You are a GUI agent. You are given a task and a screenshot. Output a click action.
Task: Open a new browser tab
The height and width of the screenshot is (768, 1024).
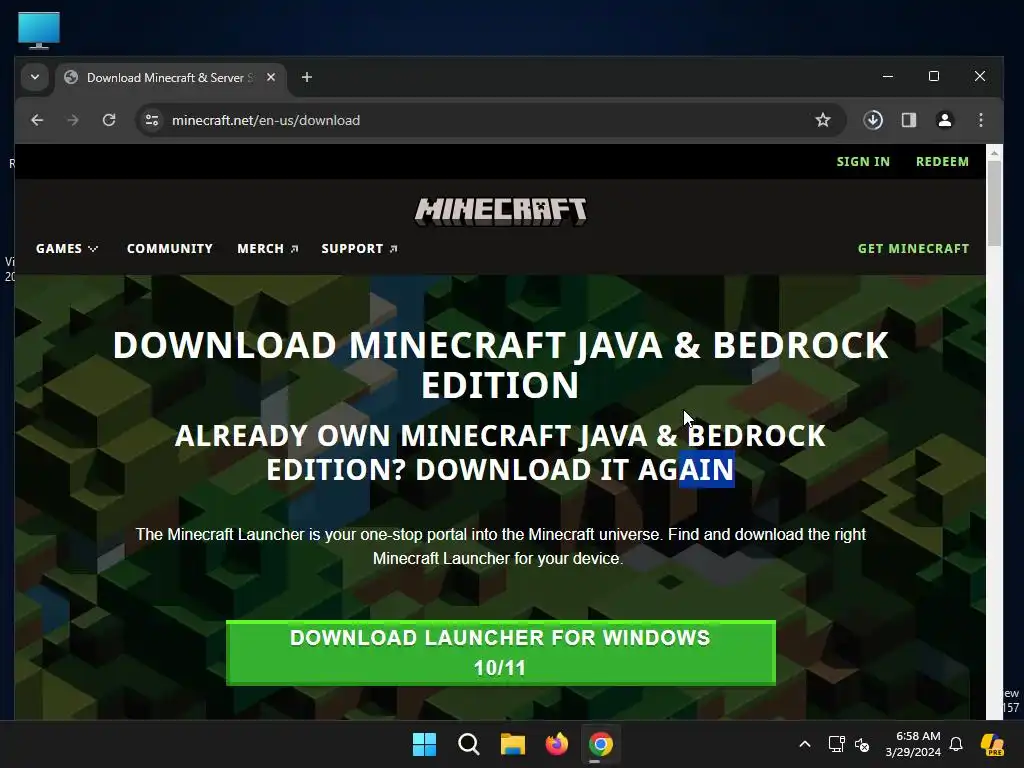point(307,77)
